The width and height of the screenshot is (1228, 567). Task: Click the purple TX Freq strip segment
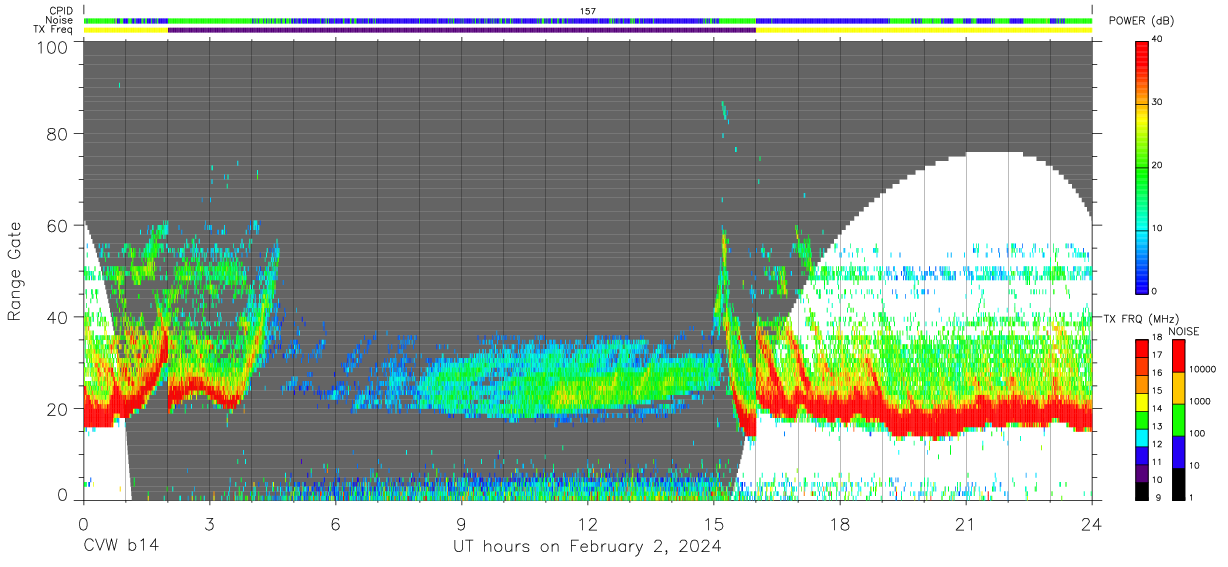pos(462,30)
